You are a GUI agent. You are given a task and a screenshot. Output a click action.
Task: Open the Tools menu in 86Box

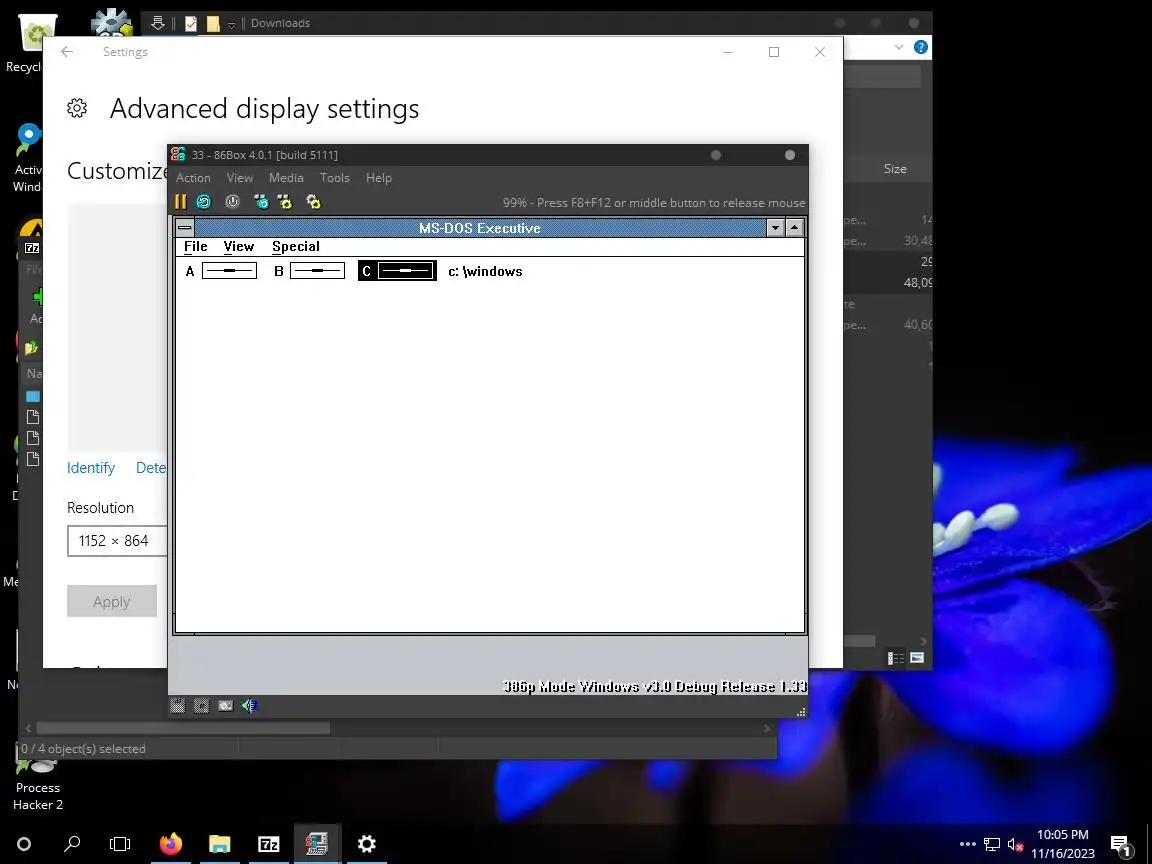pos(334,178)
